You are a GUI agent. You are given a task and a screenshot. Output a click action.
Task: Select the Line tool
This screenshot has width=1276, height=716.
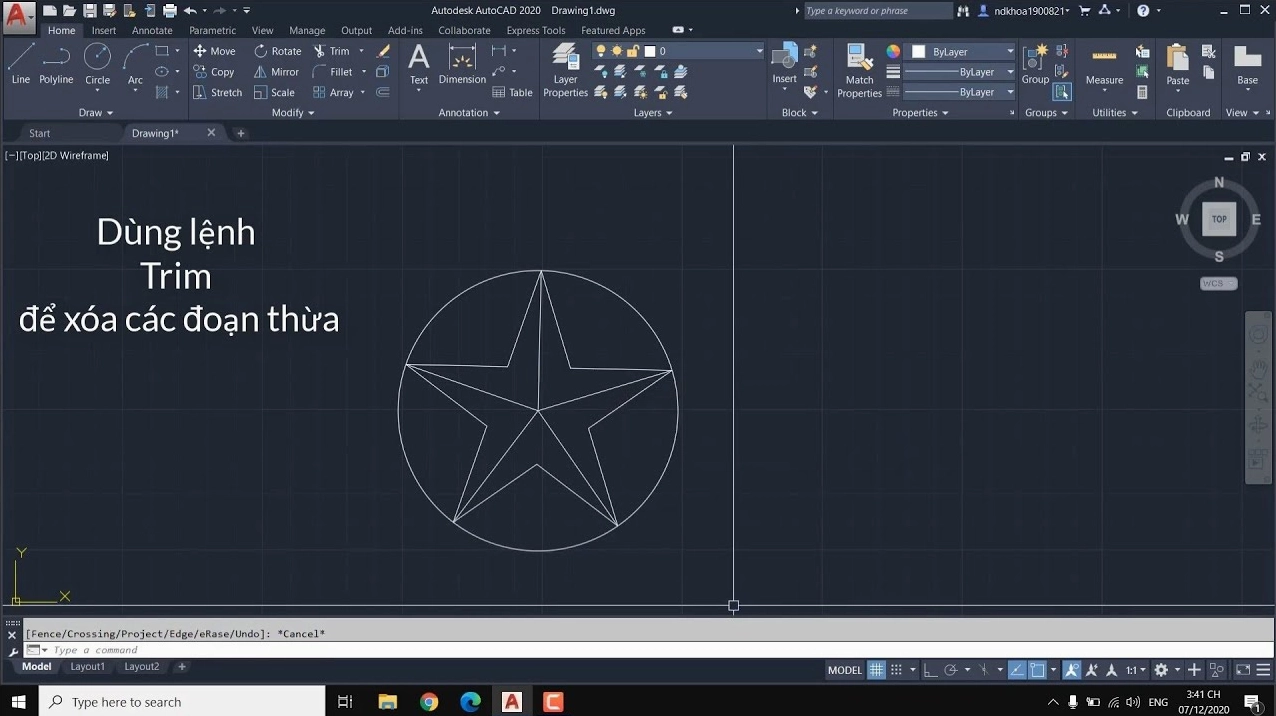(20, 64)
